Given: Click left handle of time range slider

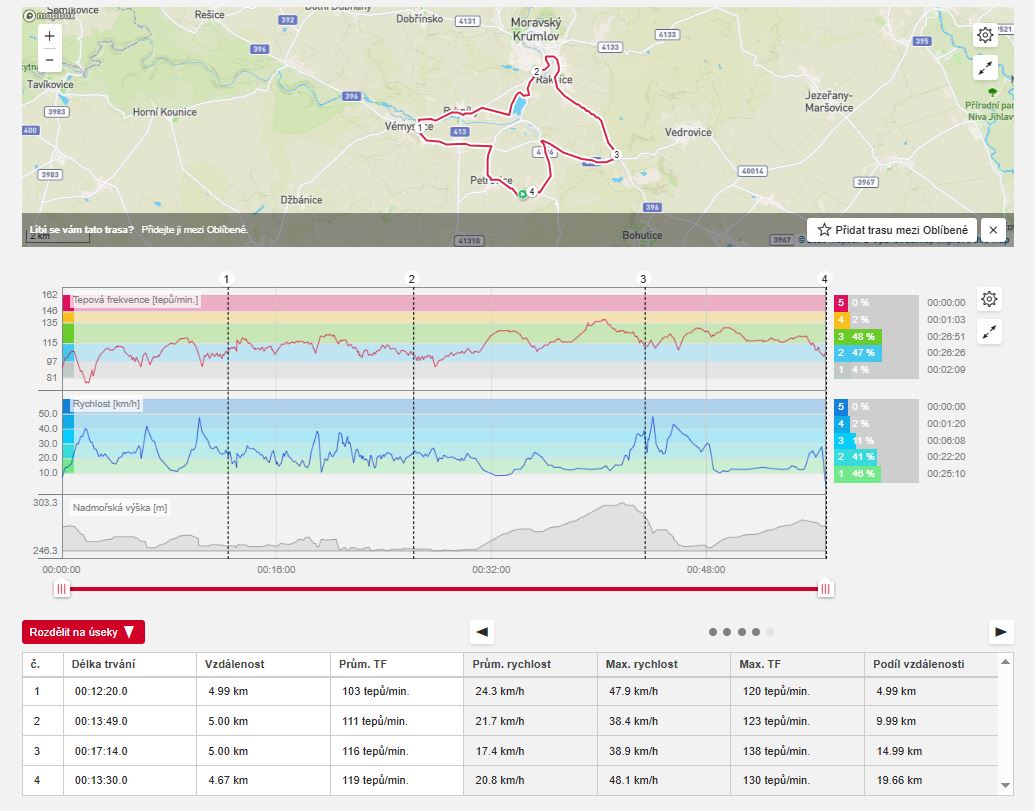Looking at the screenshot, I should [61, 589].
